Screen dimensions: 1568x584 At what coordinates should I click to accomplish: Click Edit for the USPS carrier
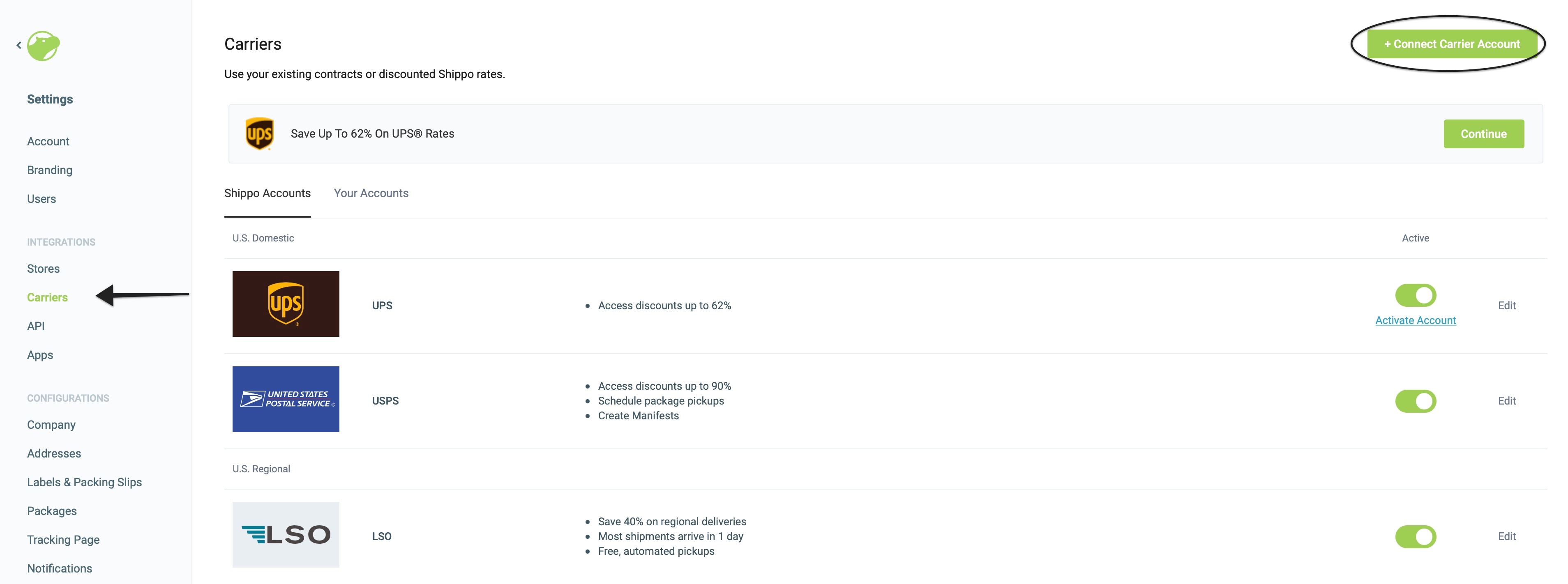point(1506,401)
